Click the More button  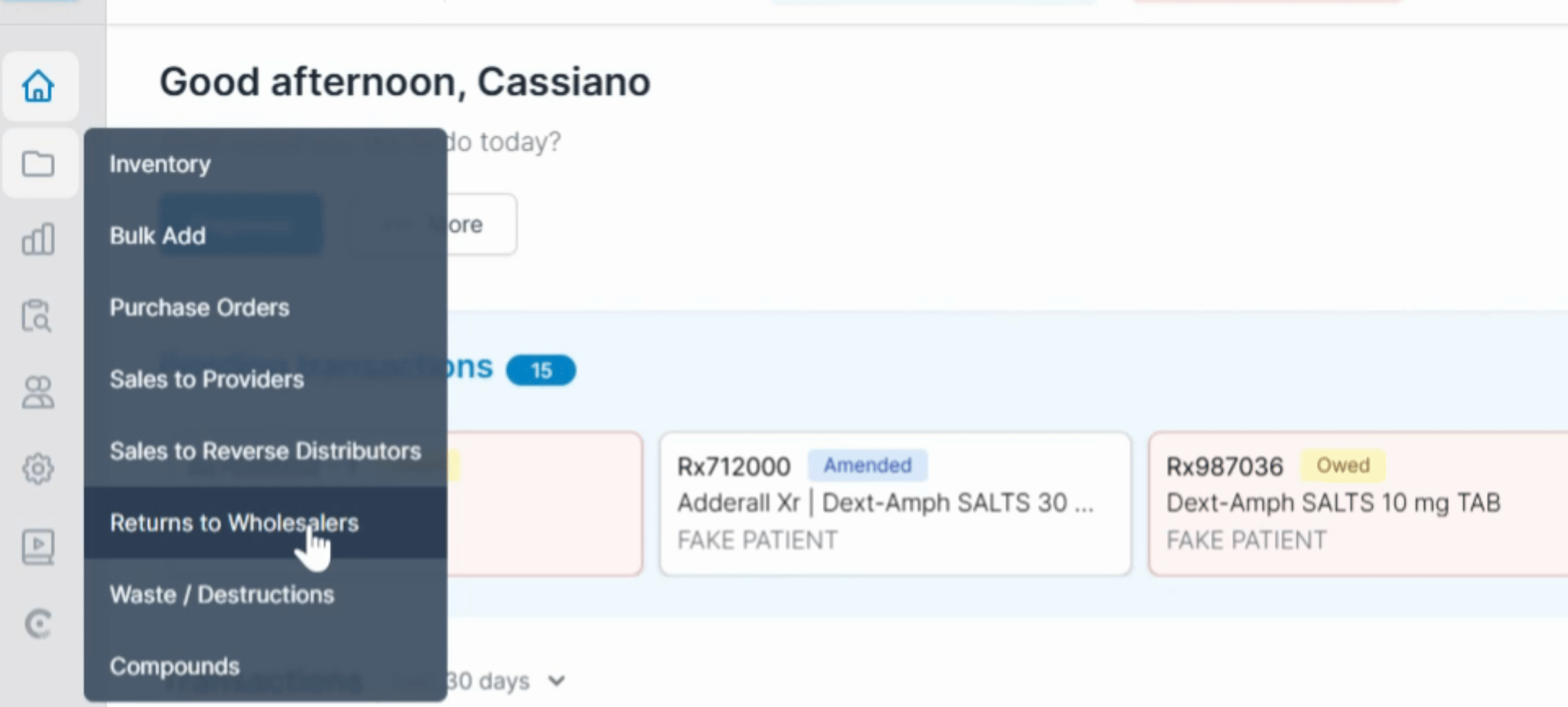(x=433, y=225)
